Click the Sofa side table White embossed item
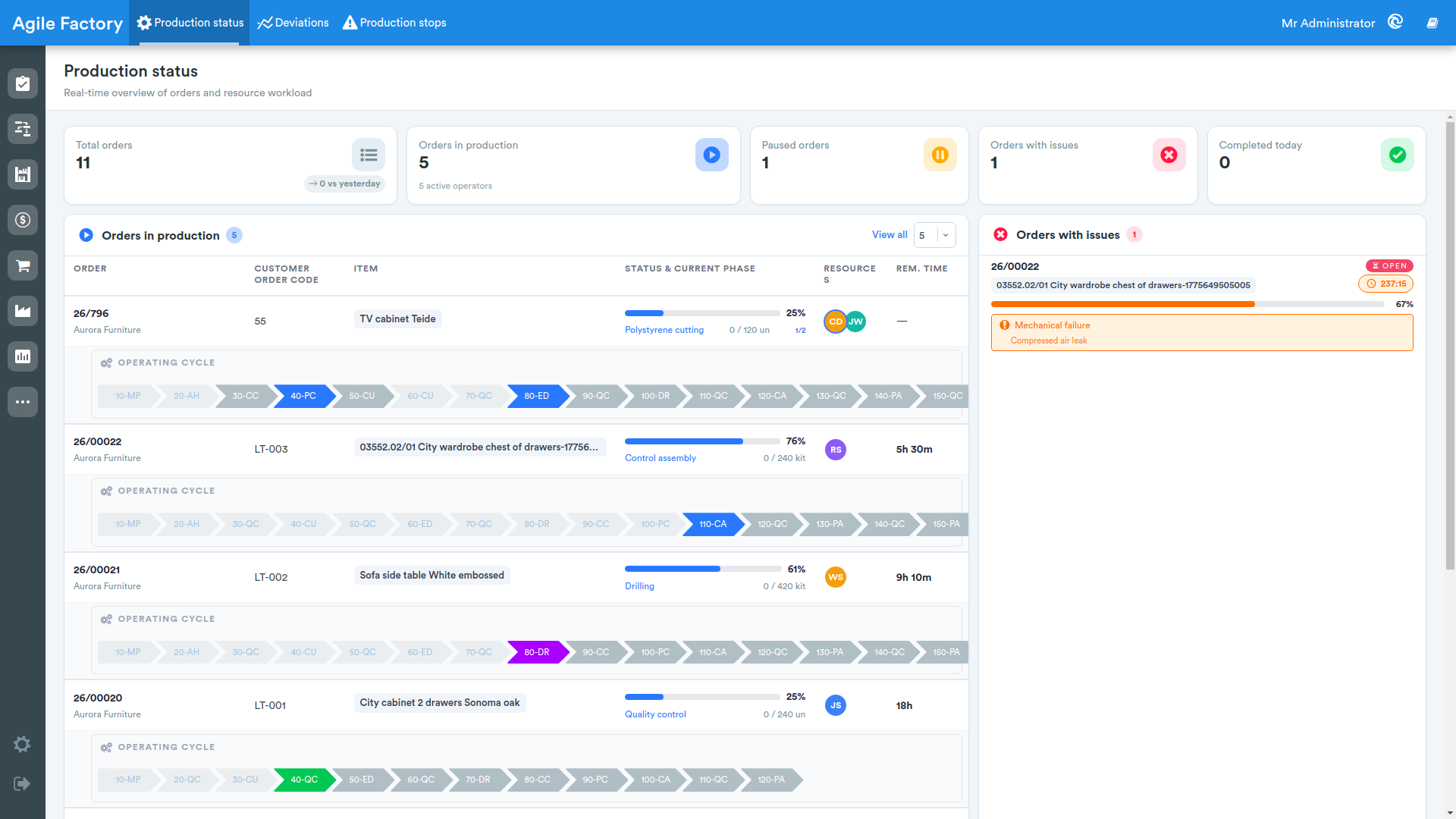Screen dimensions: 1456x819 pyautogui.click(x=431, y=576)
